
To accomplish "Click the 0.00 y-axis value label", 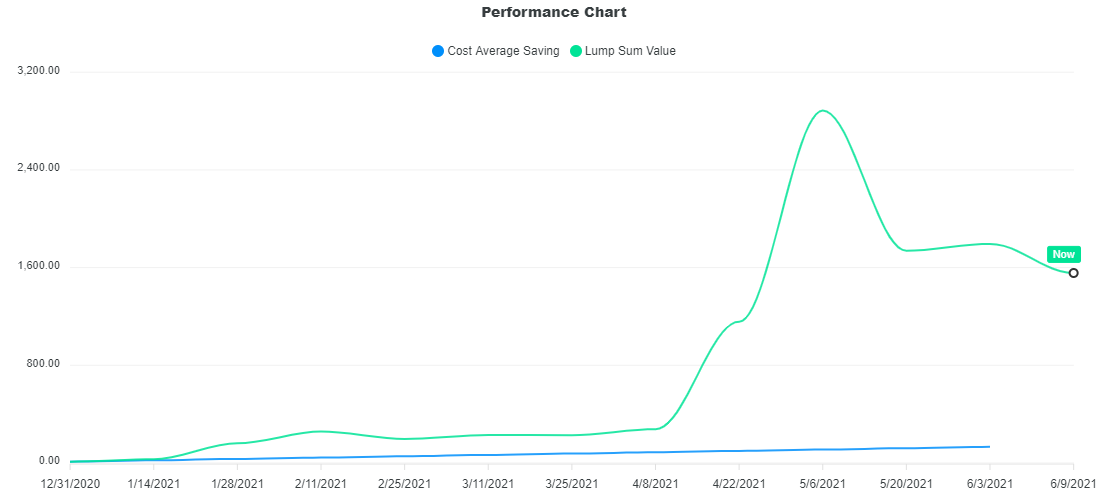I will coord(49,461).
